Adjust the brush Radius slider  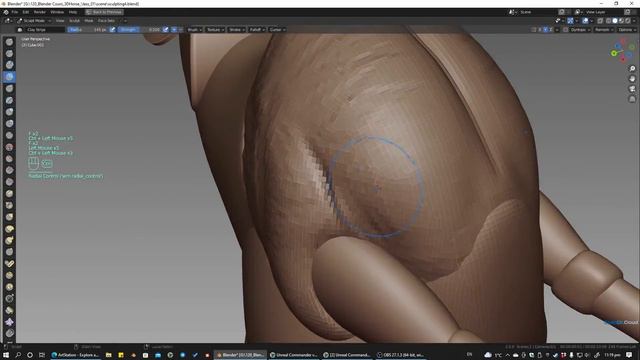coord(87,29)
